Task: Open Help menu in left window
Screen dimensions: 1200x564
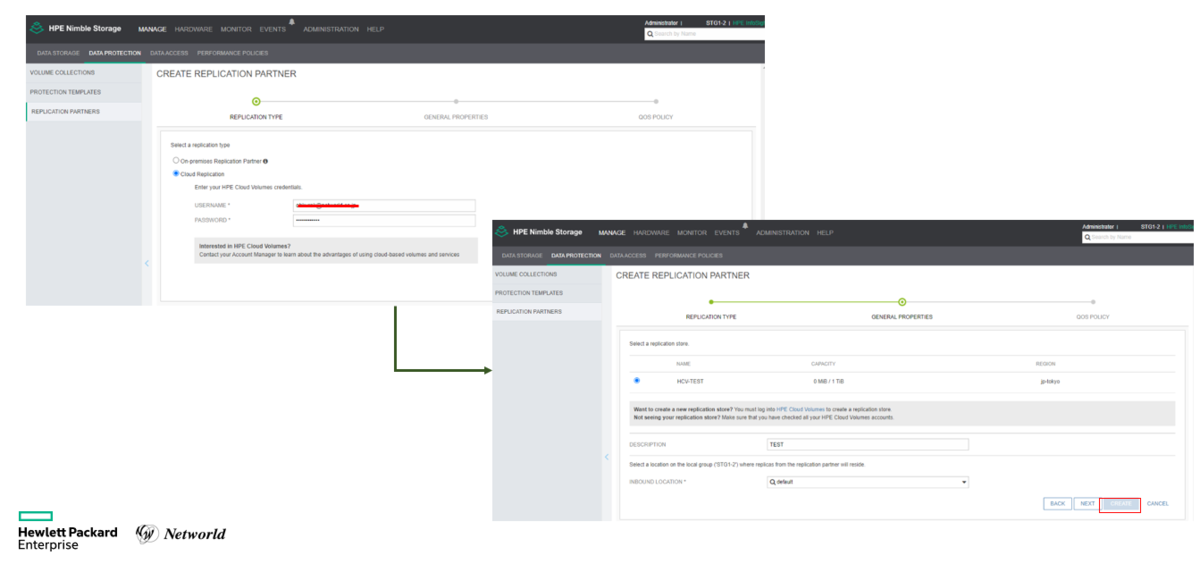Action: click(x=375, y=29)
